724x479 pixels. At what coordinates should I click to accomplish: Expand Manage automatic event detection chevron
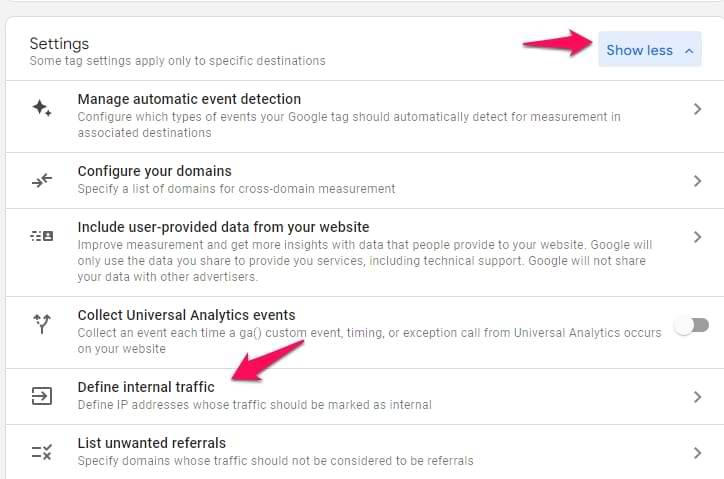pos(697,109)
